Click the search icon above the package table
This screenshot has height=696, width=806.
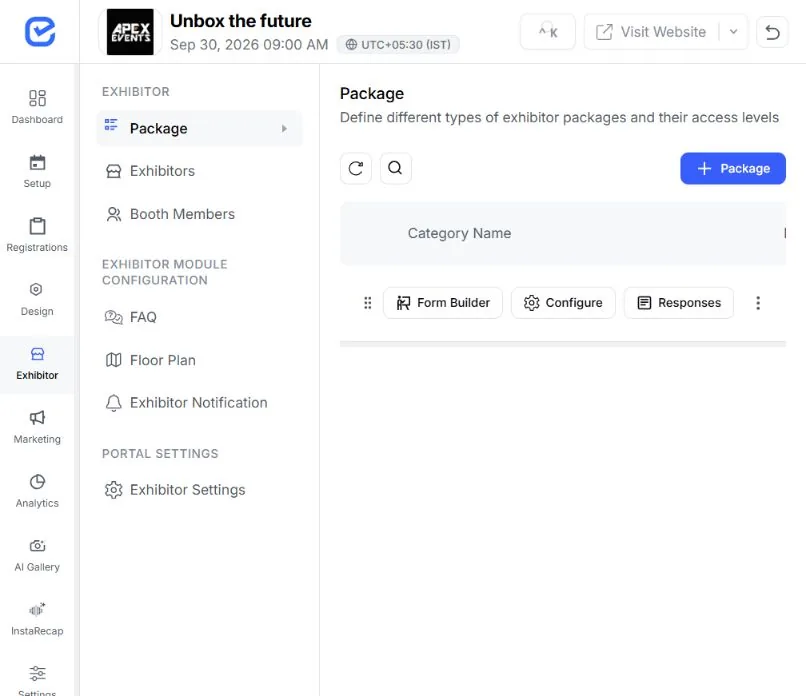[x=395, y=168]
